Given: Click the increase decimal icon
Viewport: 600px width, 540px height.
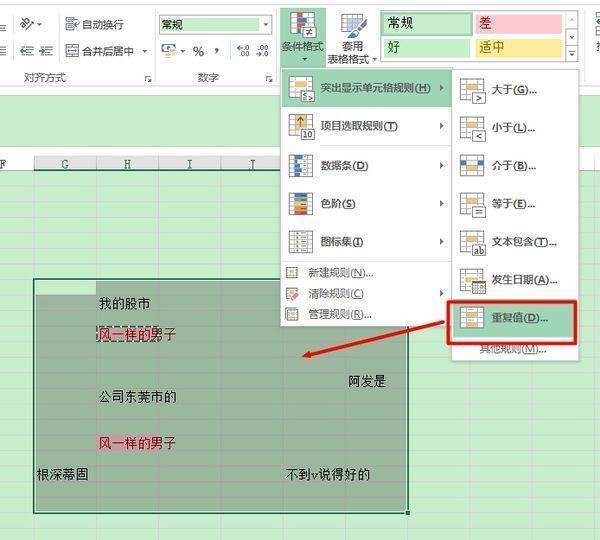Looking at the screenshot, I should pos(243,51).
